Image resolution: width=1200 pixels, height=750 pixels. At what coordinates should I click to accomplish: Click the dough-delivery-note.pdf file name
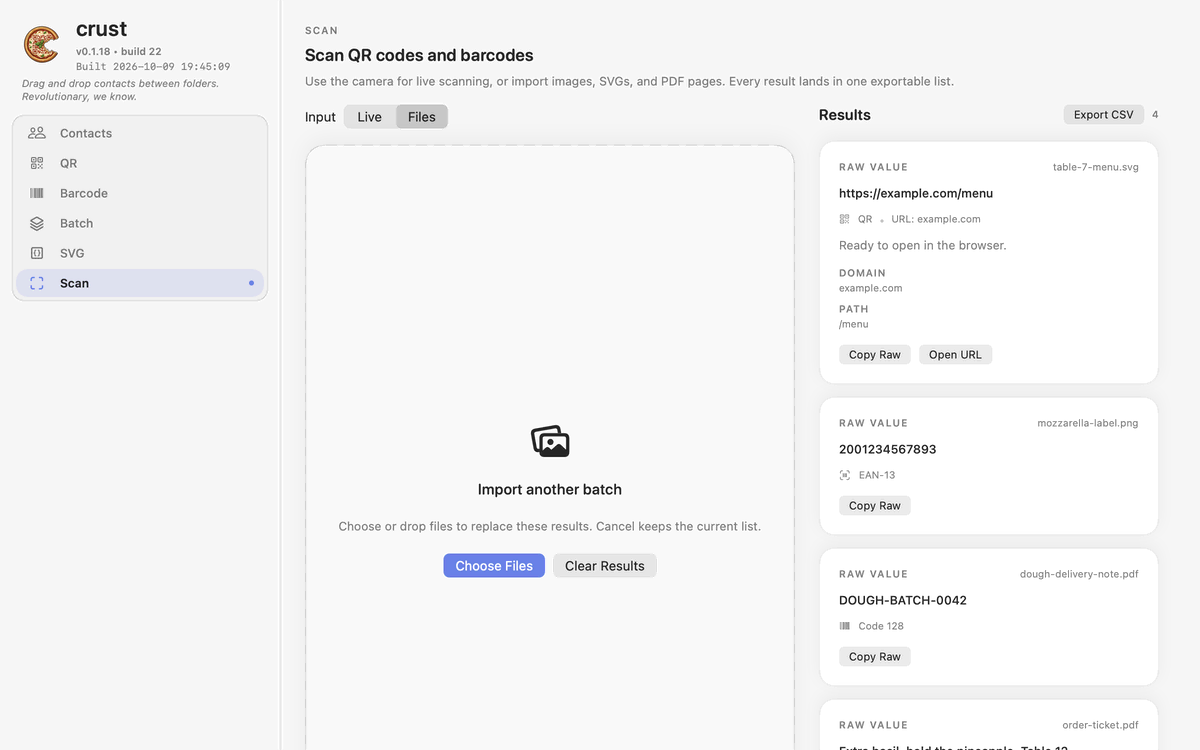pyautogui.click(x=1079, y=574)
